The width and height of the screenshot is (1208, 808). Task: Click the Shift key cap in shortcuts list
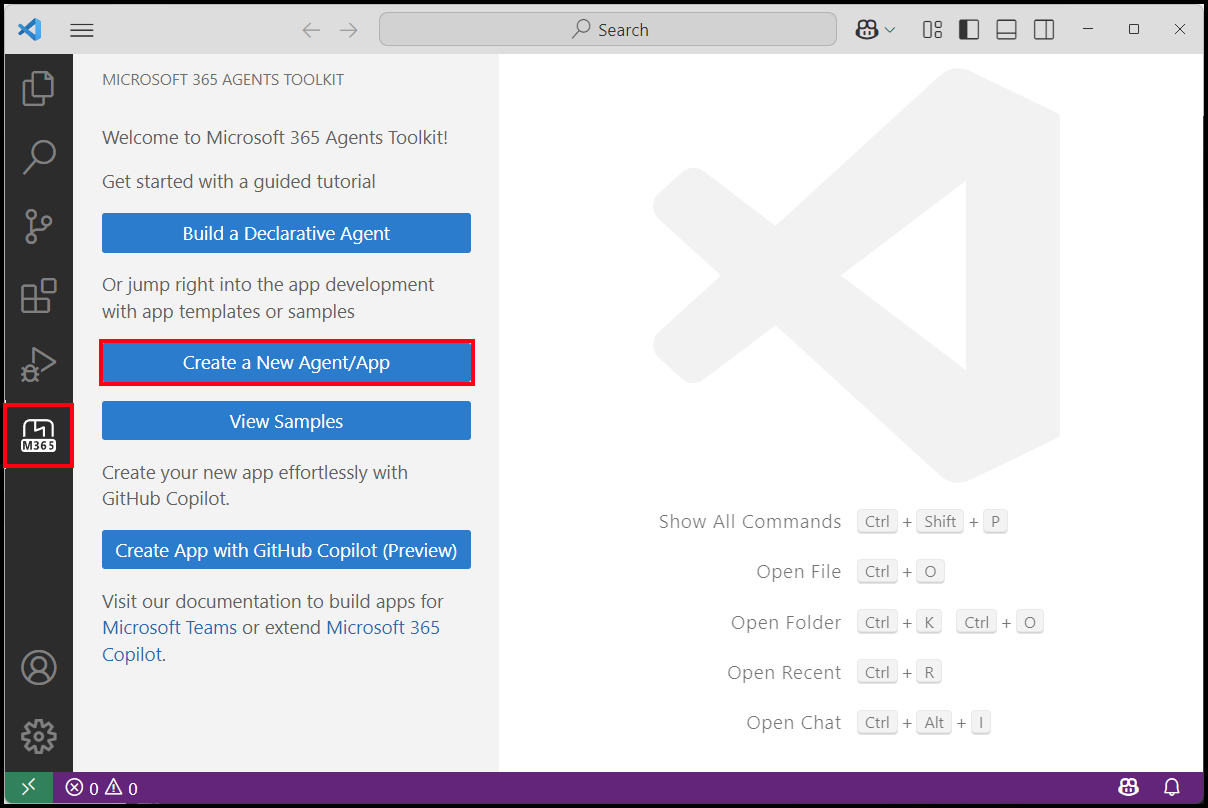941,521
